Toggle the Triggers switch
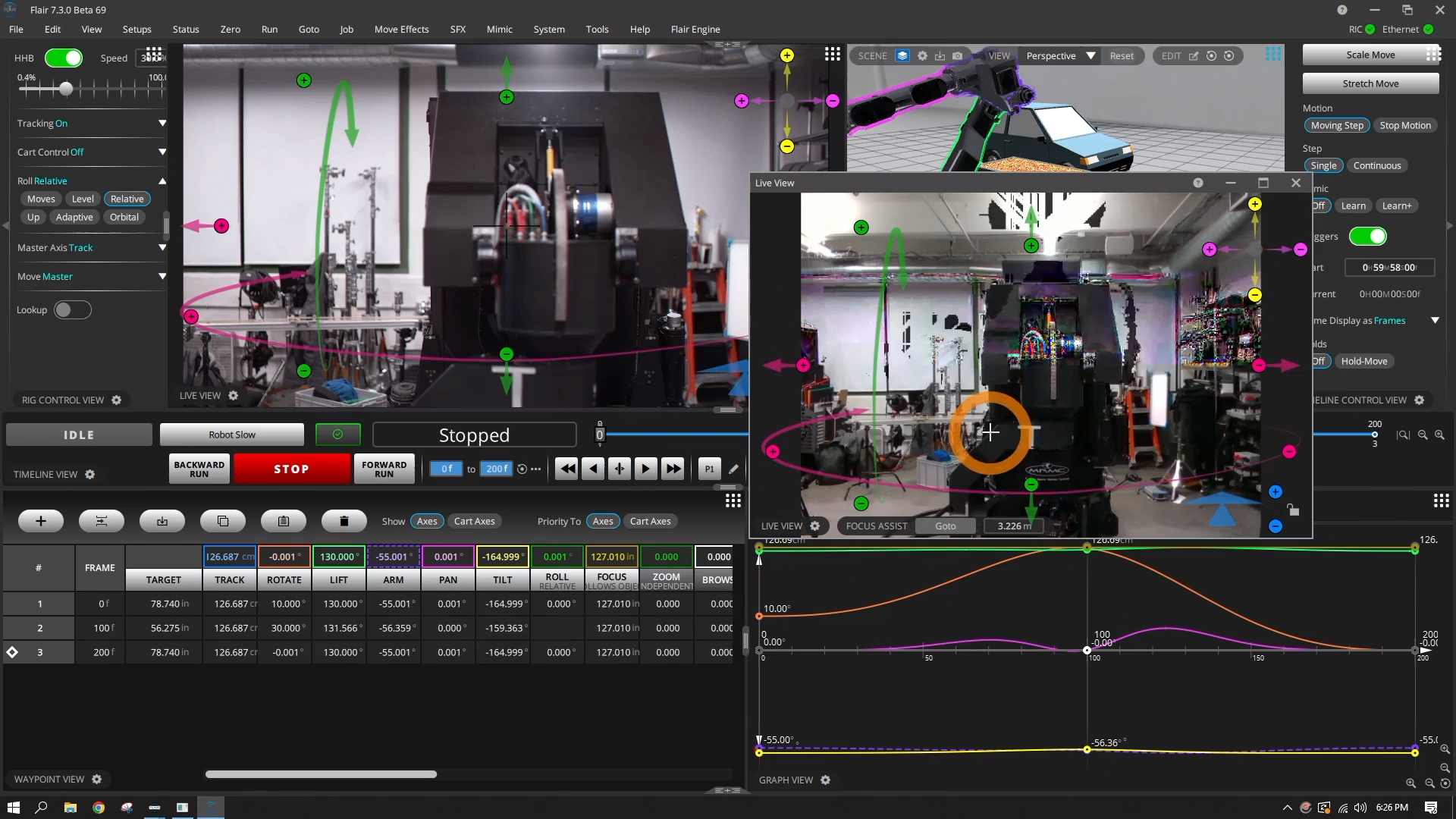Viewport: 1456px width, 819px height. coord(1368,236)
